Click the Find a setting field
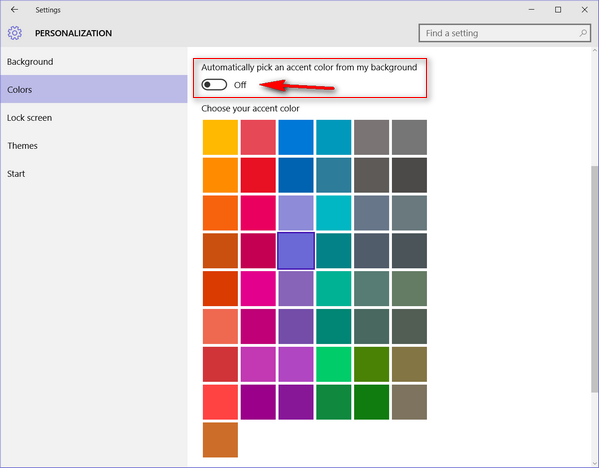Screen dimensions: 599x468 (505, 33)
